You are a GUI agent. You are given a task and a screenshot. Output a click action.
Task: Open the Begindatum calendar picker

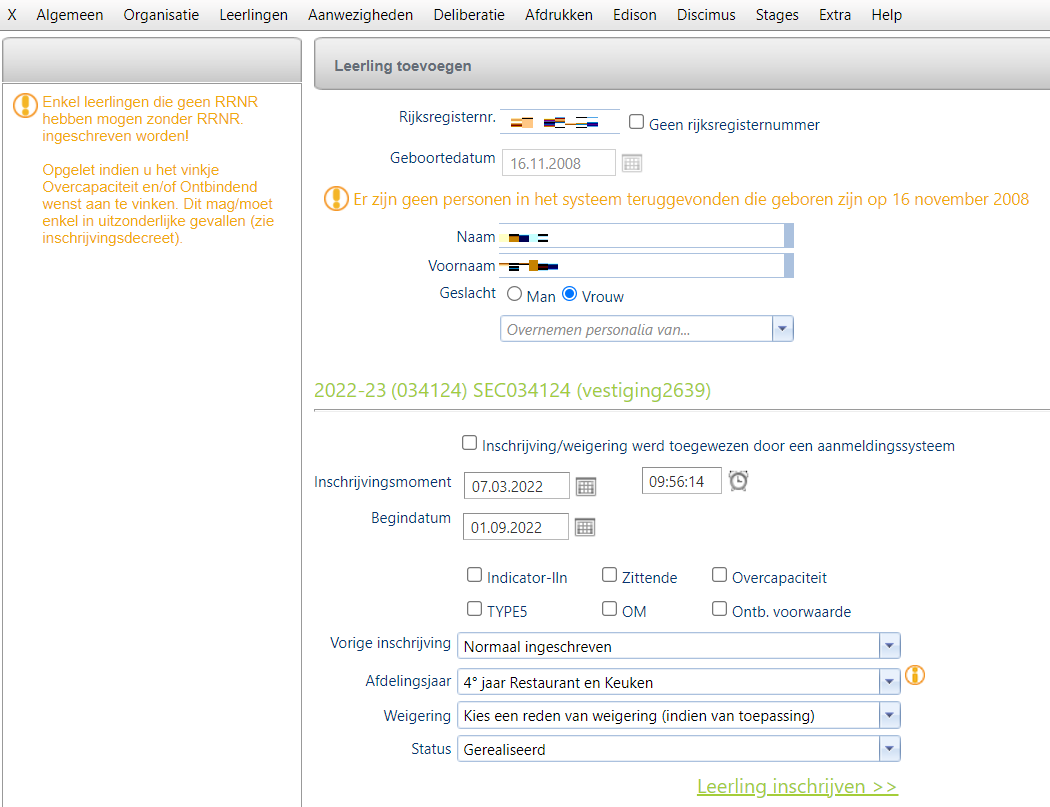(585, 527)
